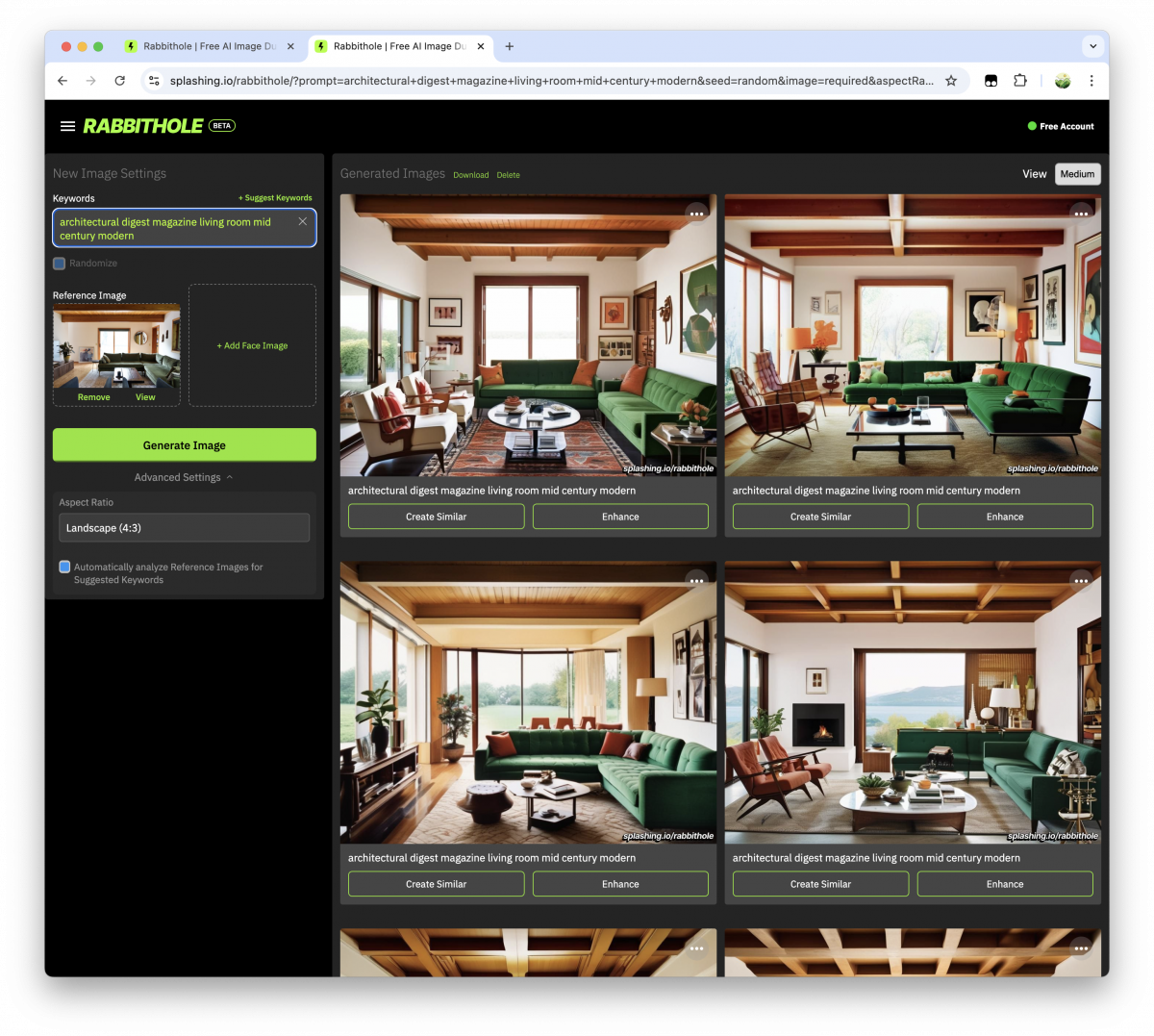Bookmark this page with the star icon
1154x1036 pixels.
(x=951, y=81)
